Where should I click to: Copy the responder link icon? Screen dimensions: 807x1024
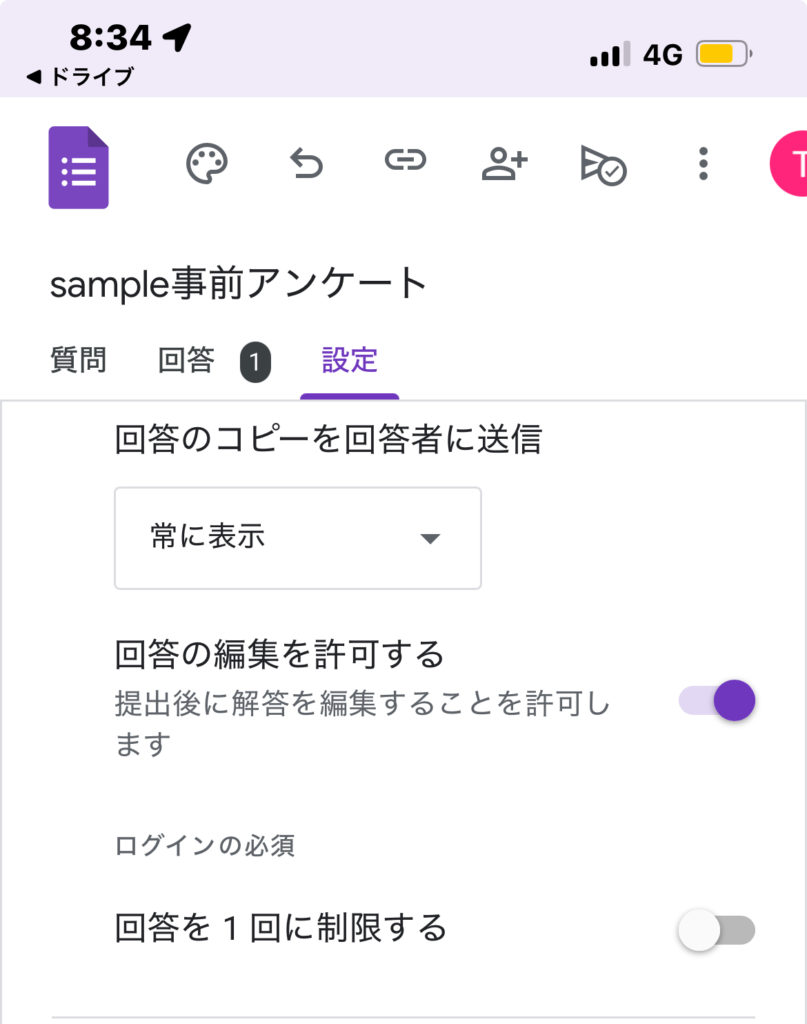pos(405,161)
